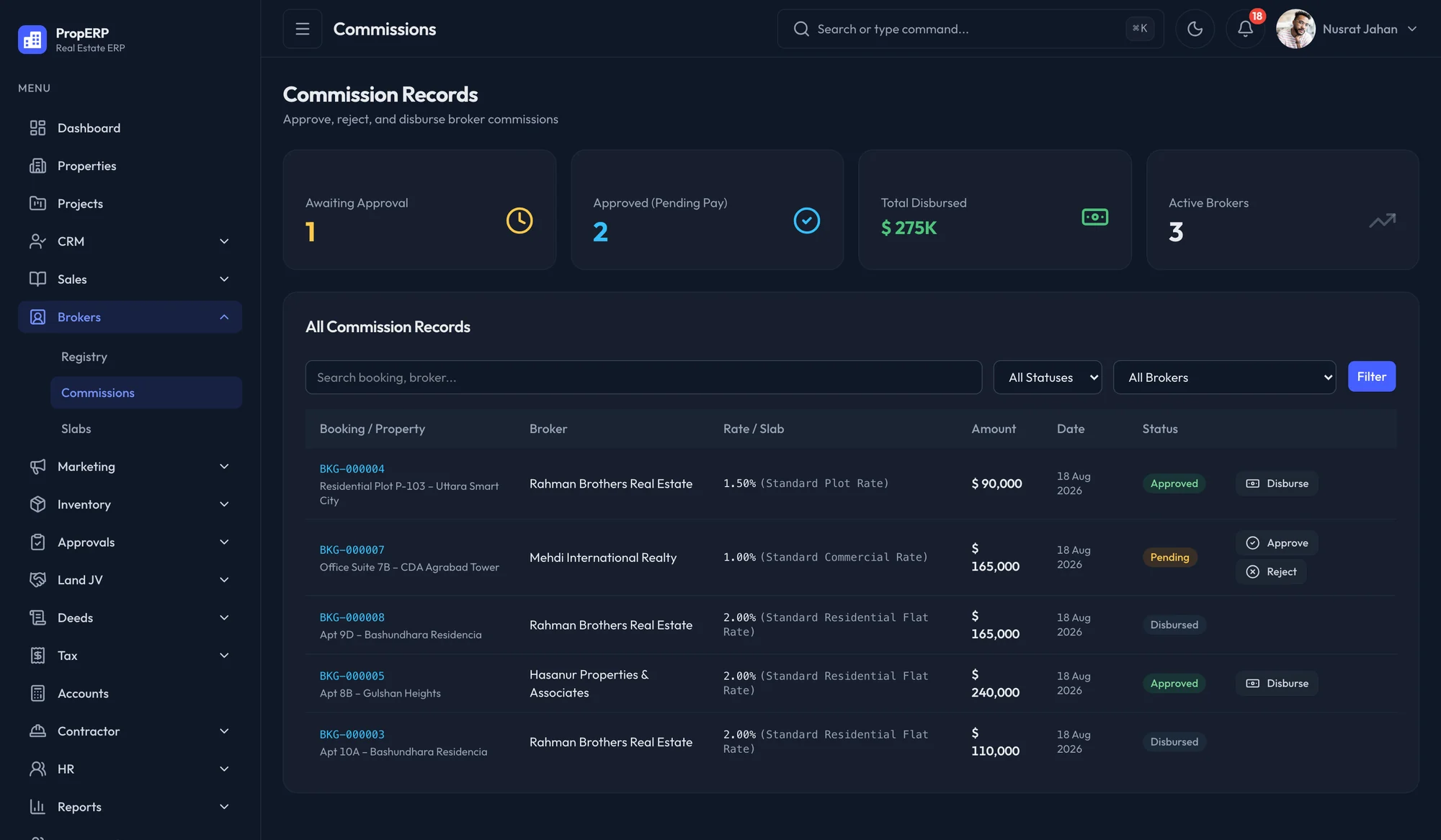Focus the Search or type command field
Viewport: 1441px width, 840px height.
pos(970,29)
